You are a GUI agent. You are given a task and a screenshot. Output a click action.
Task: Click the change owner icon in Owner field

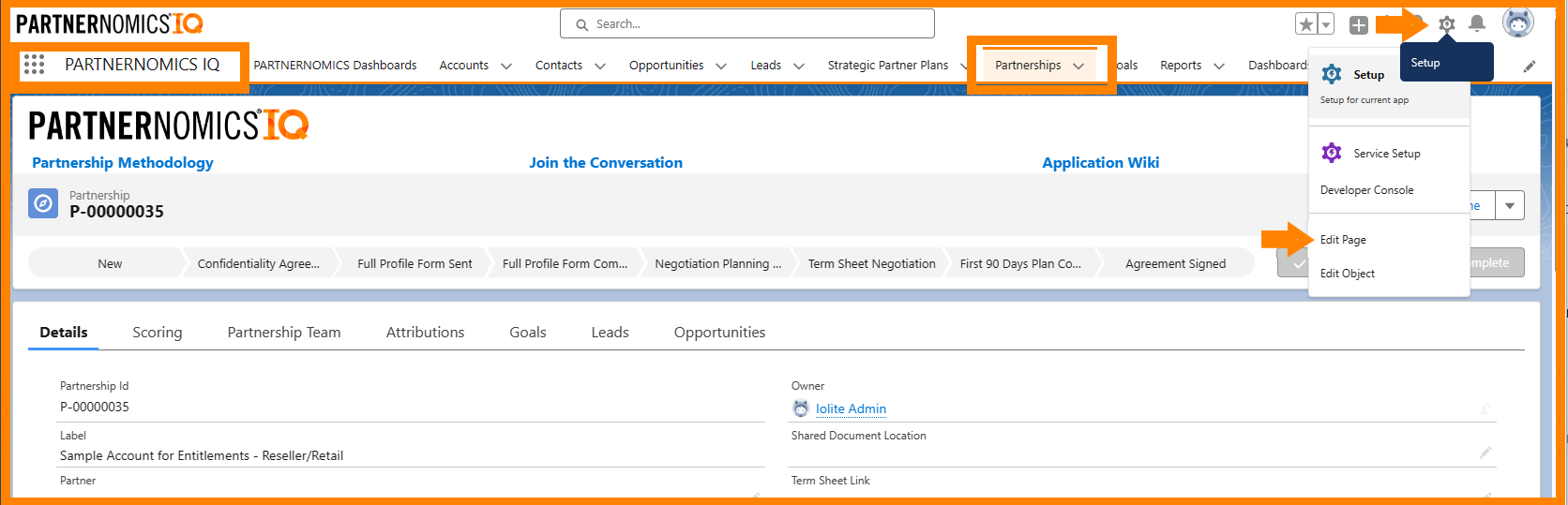(1485, 408)
